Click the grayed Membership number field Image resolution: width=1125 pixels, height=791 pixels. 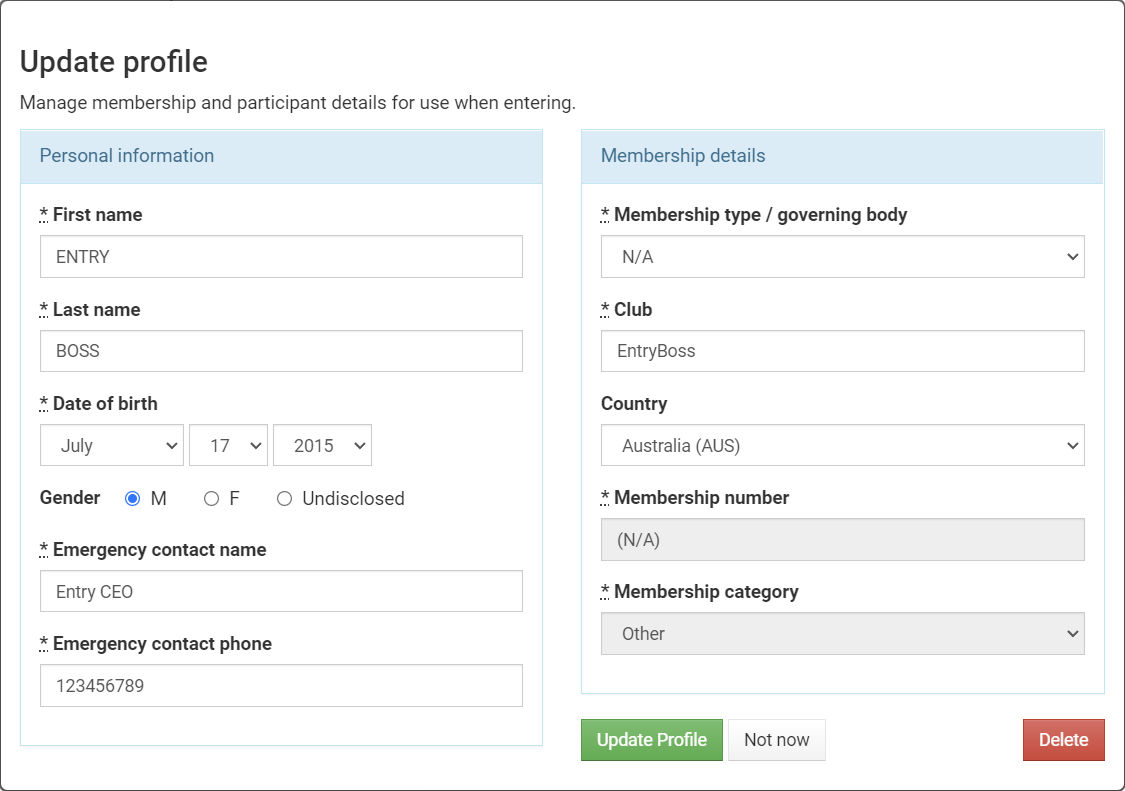click(842, 539)
